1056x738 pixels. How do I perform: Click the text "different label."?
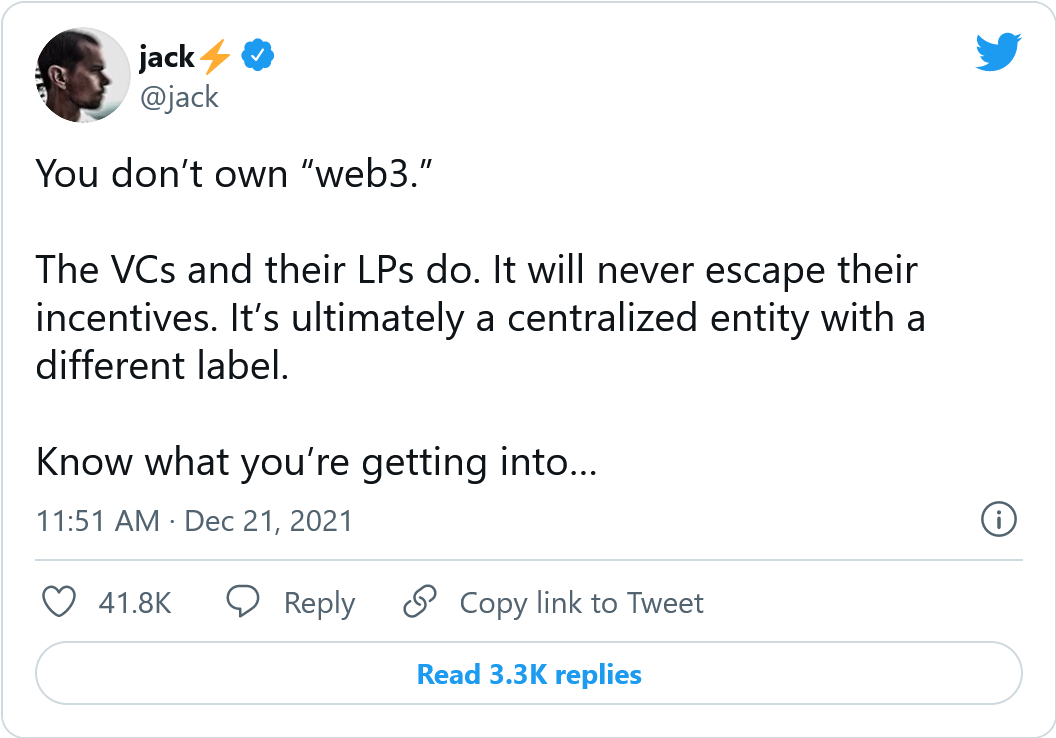(162, 366)
